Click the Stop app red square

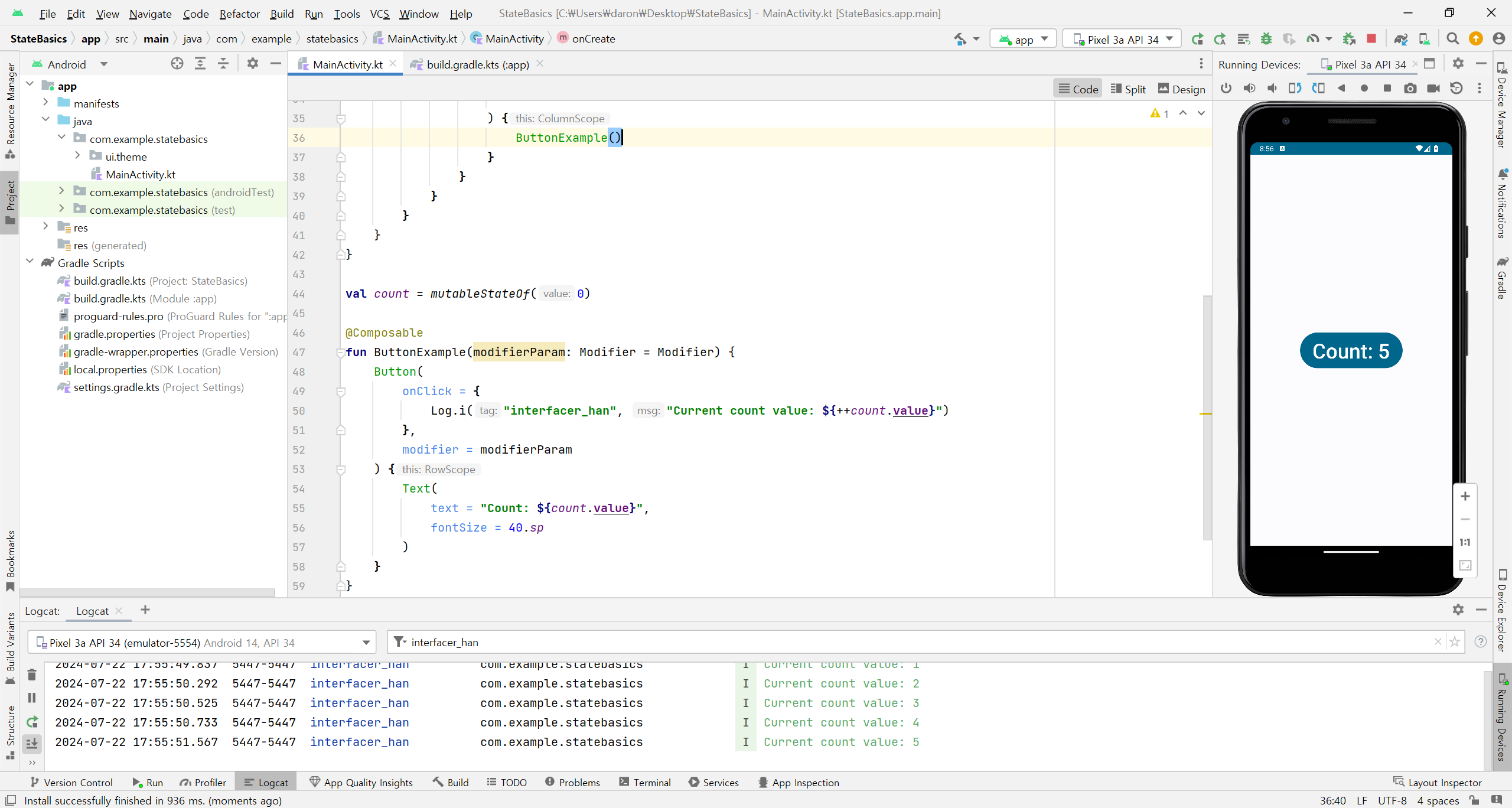1371,39
